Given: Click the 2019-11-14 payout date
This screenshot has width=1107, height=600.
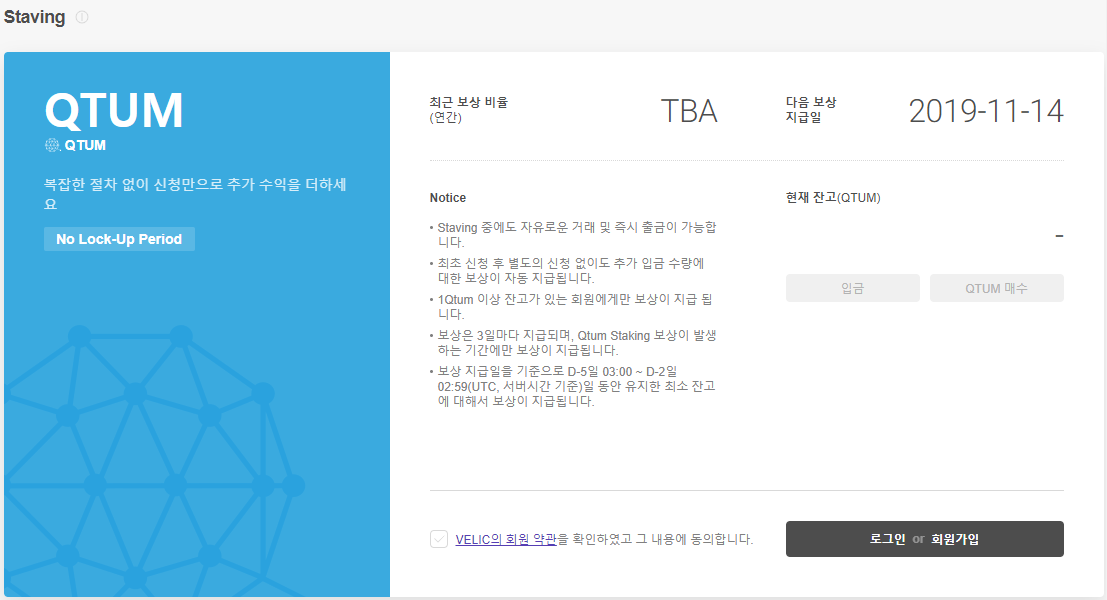Looking at the screenshot, I should (986, 111).
